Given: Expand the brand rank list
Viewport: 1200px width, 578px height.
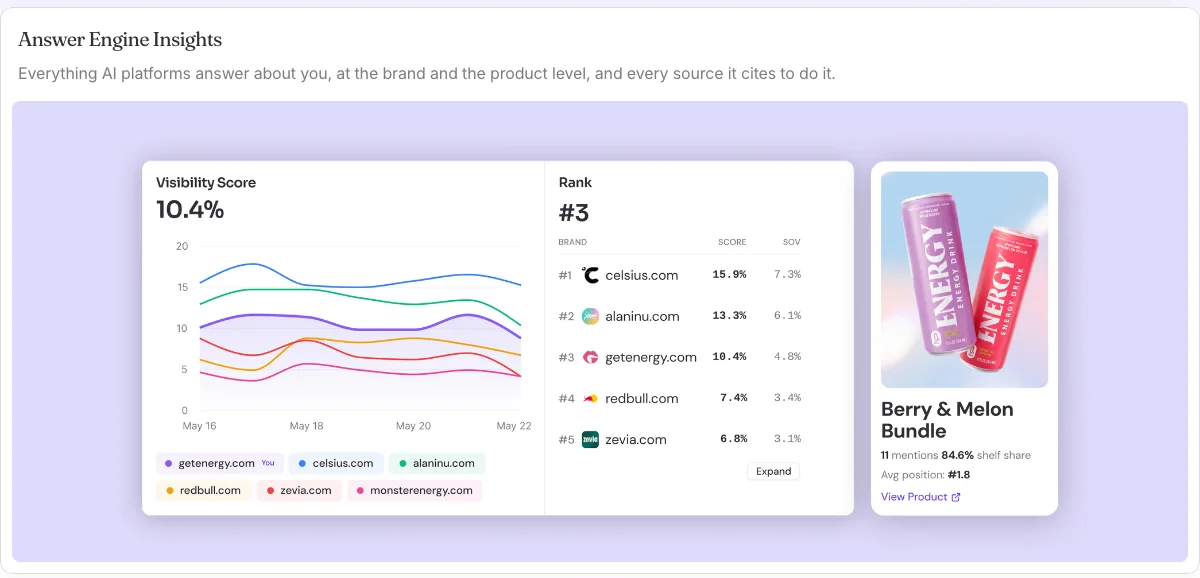Looking at the screenshot, I should coord(773,471).
